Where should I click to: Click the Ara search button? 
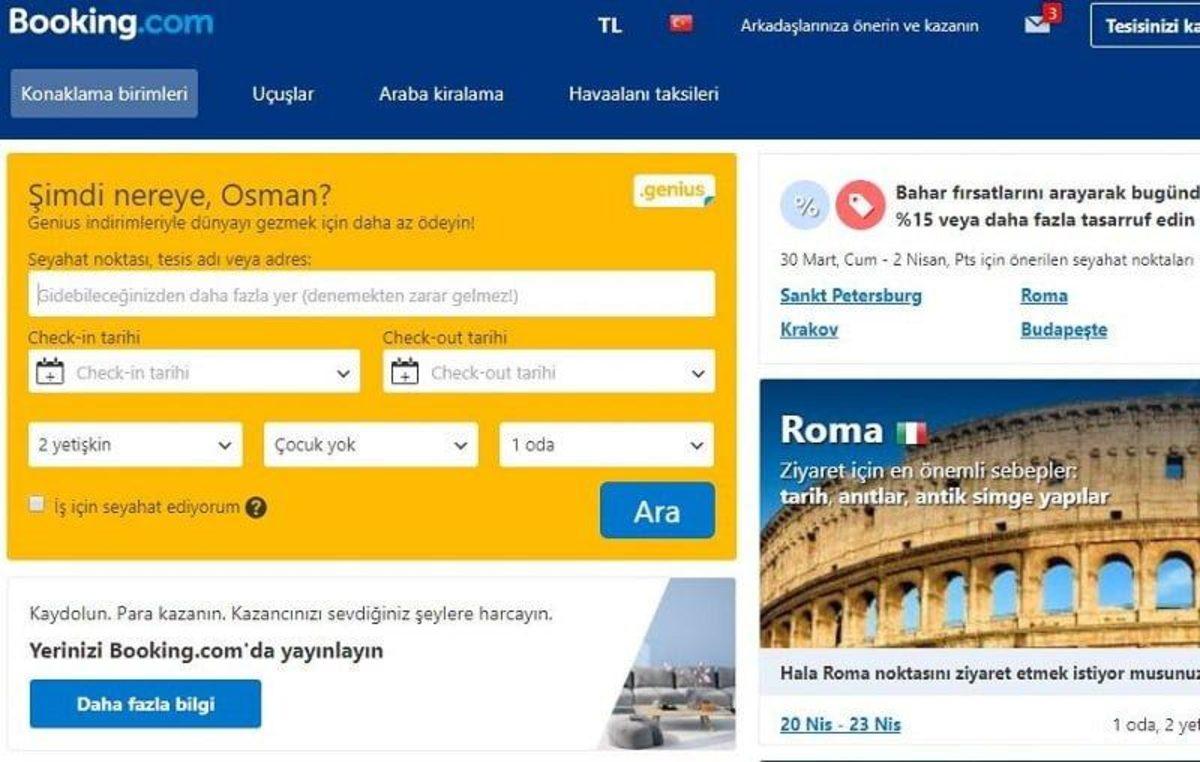pos(657,512)
